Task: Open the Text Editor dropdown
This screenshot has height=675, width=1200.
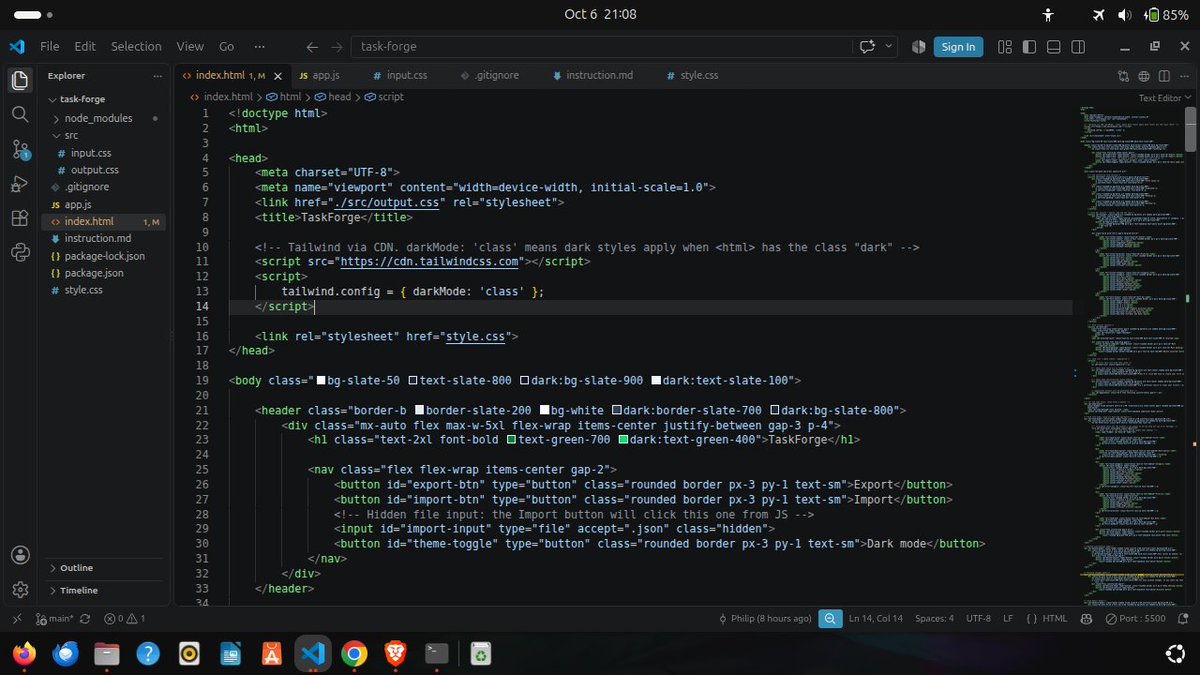Action: [x=1165, y=98]
